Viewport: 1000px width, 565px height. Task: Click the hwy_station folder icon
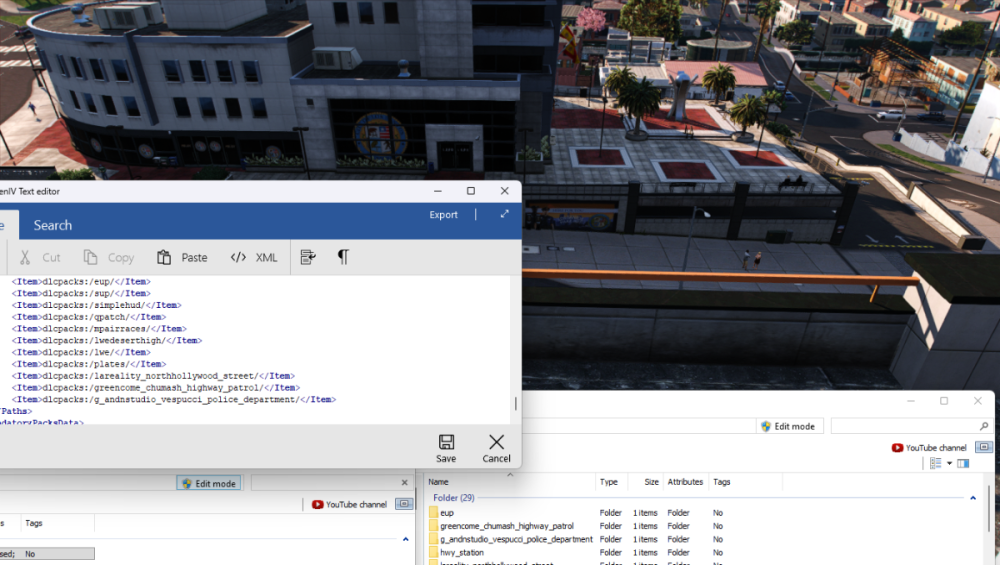434,553
